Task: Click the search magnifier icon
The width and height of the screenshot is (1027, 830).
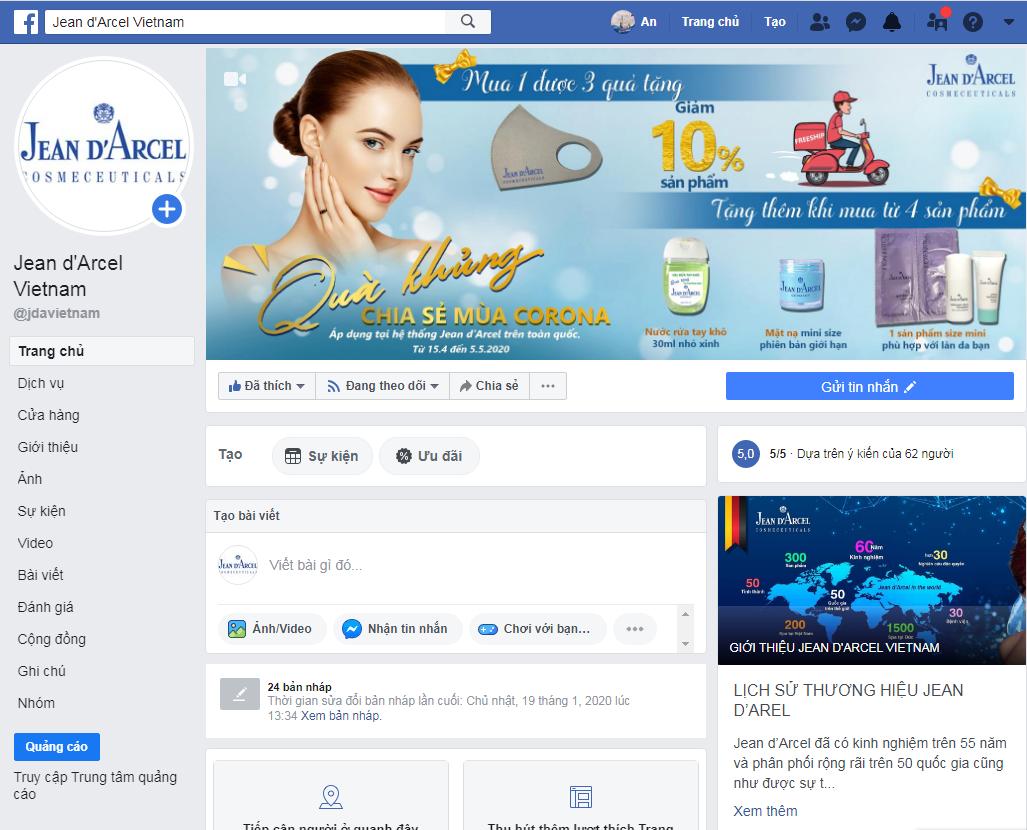Action: (468, 21)
